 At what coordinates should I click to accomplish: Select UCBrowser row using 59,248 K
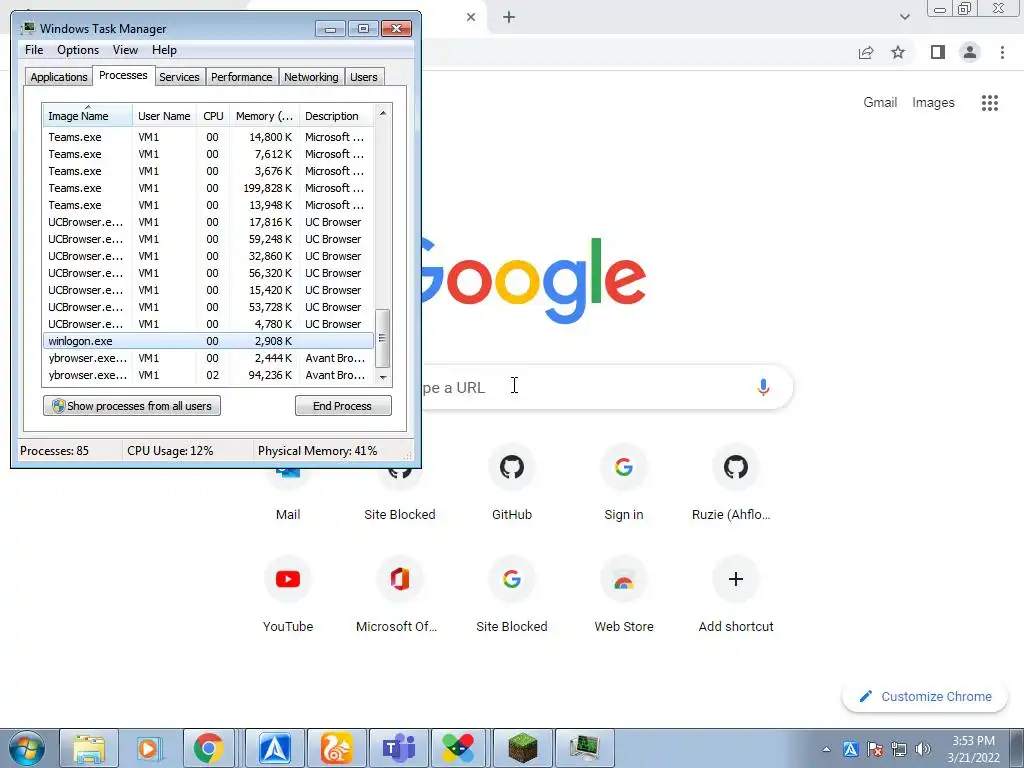208,239
